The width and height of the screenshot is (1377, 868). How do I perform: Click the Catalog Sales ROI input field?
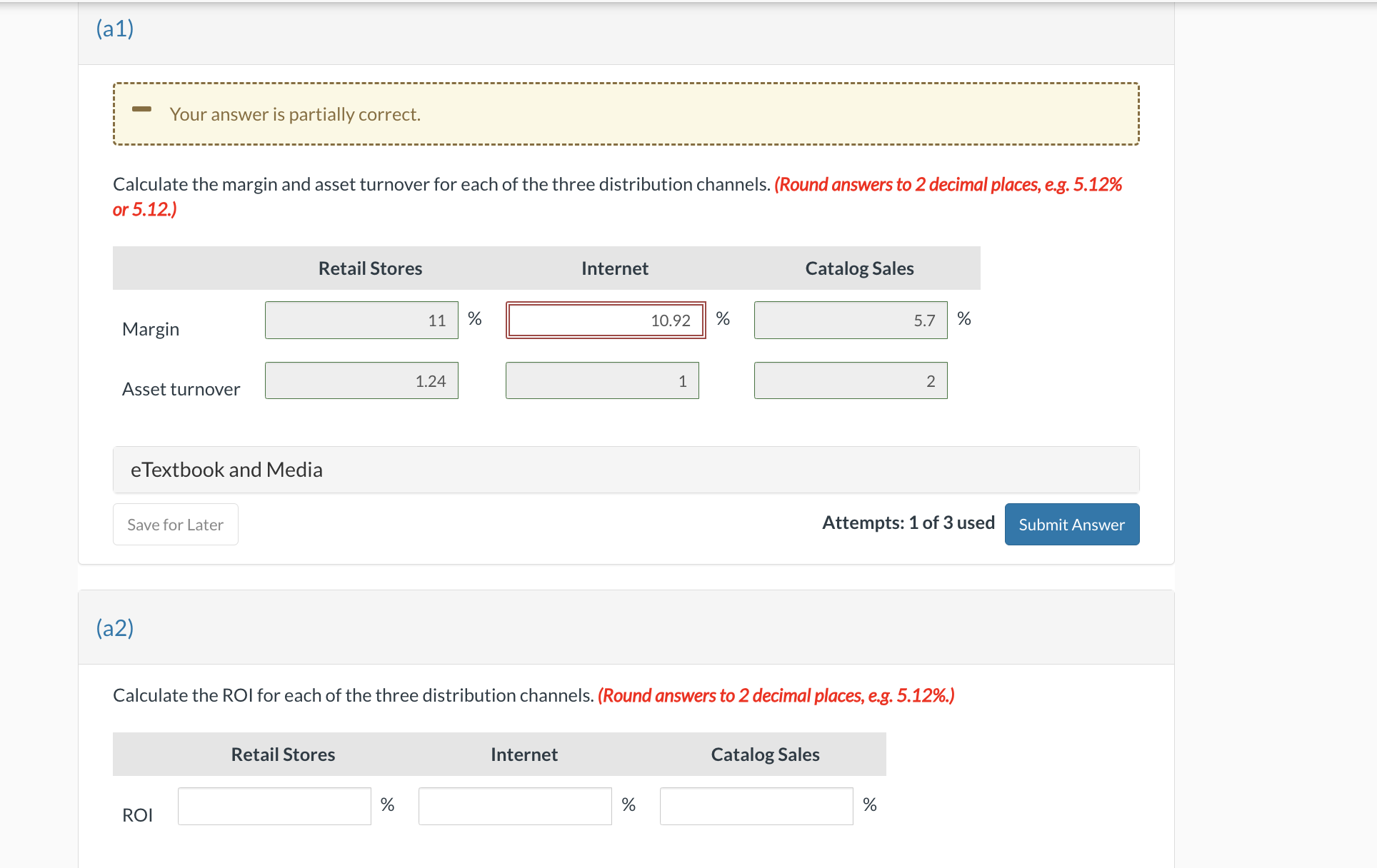756,807
